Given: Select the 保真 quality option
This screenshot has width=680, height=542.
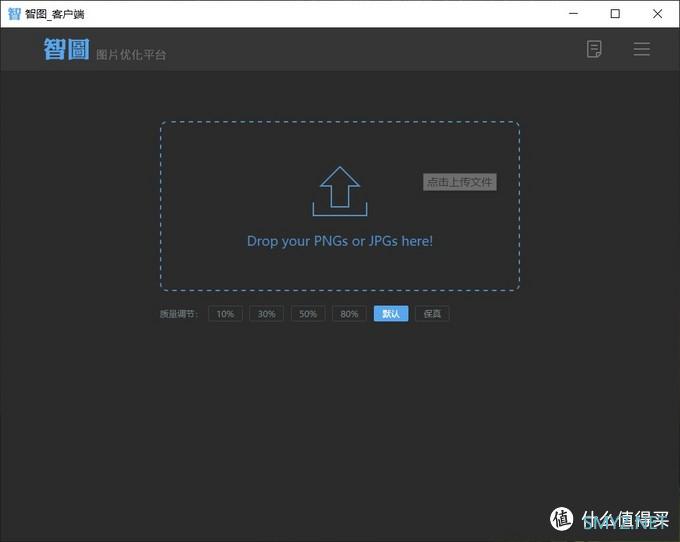Looking at the screenshot, I should pos(432,313).
